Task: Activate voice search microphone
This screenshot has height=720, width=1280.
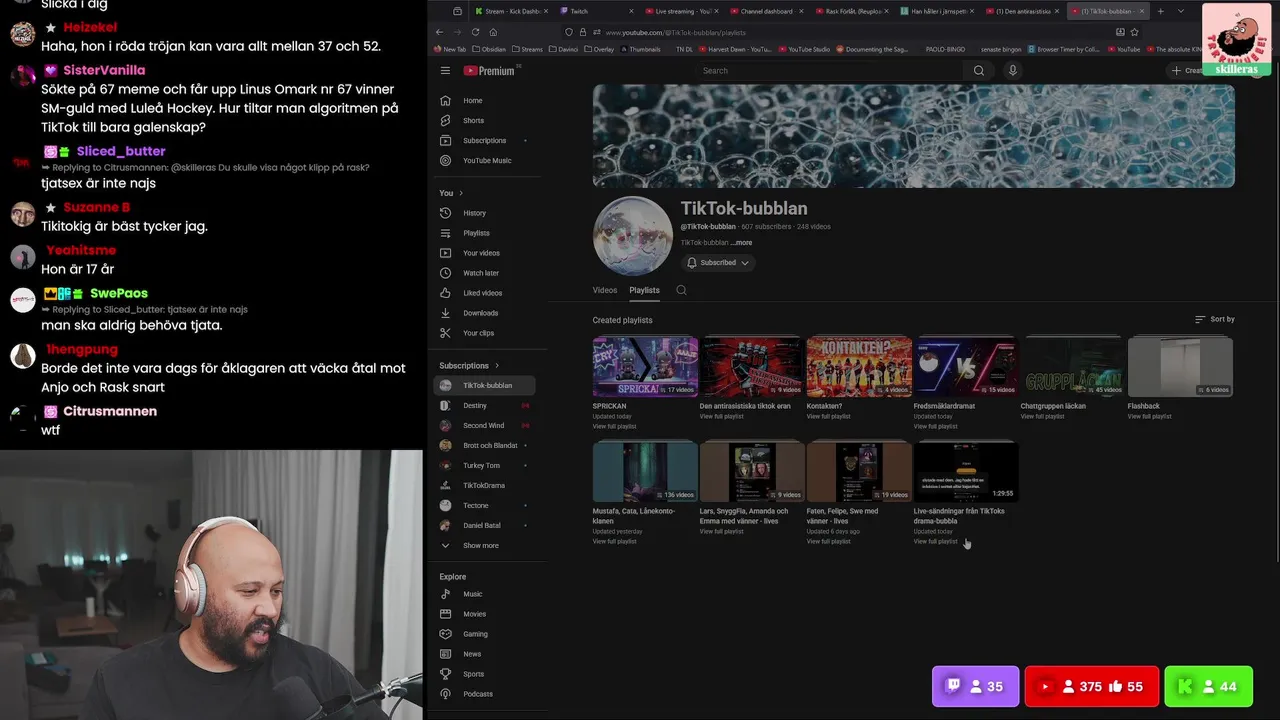Action: click(1012, 71)
